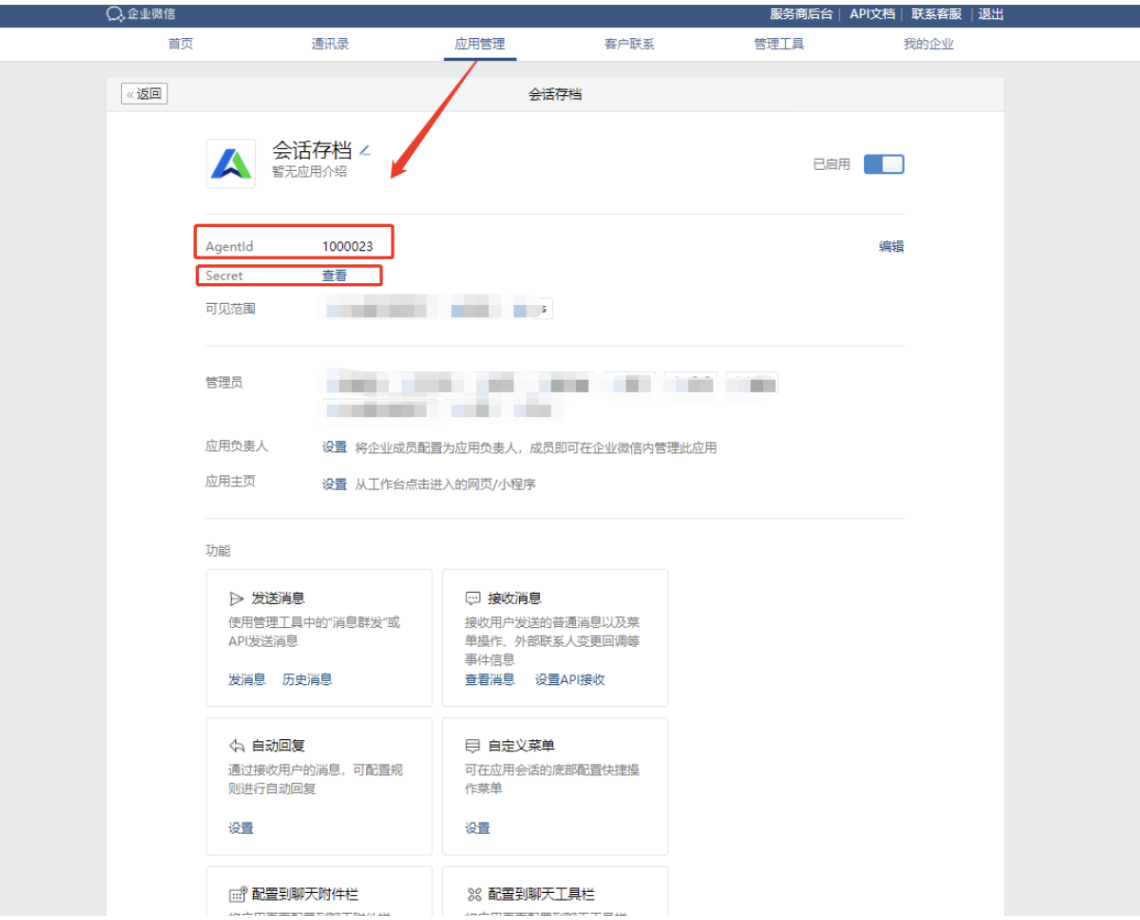
Task: Click the 接收消息 card title
Action: click(x=515, y=599)
